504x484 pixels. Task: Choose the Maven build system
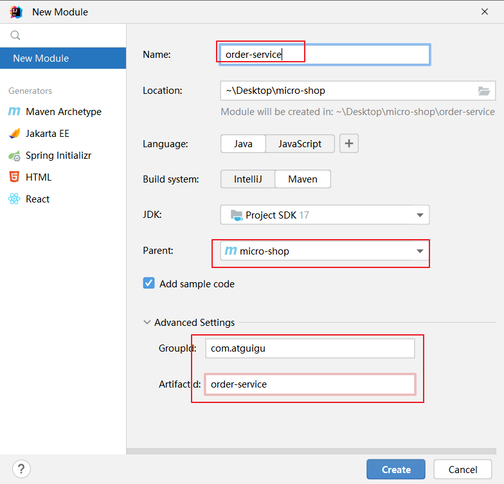pyautogui.click(x=303, y=179)
